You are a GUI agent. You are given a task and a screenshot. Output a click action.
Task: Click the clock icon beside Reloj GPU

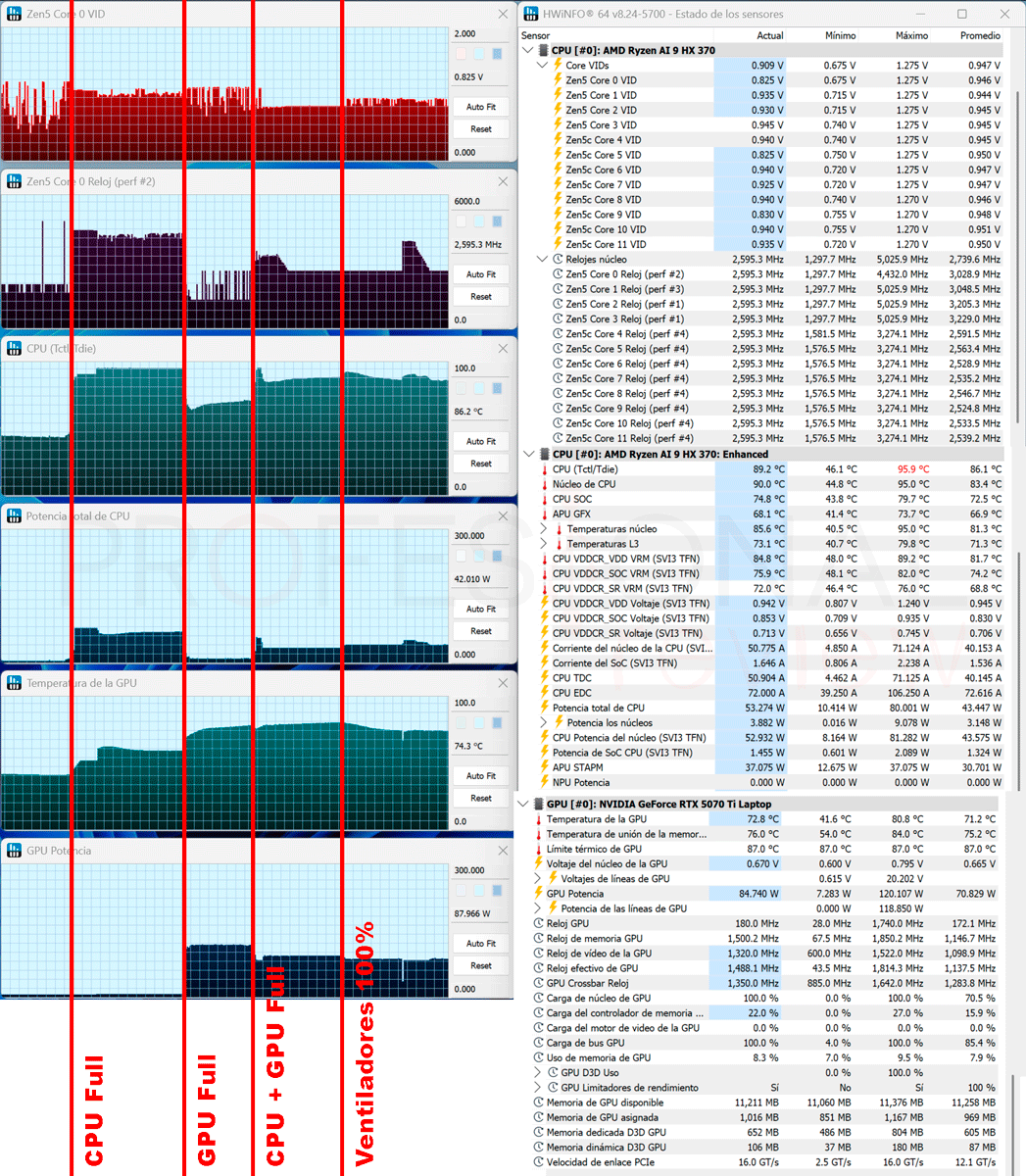[x=538, y=923]
